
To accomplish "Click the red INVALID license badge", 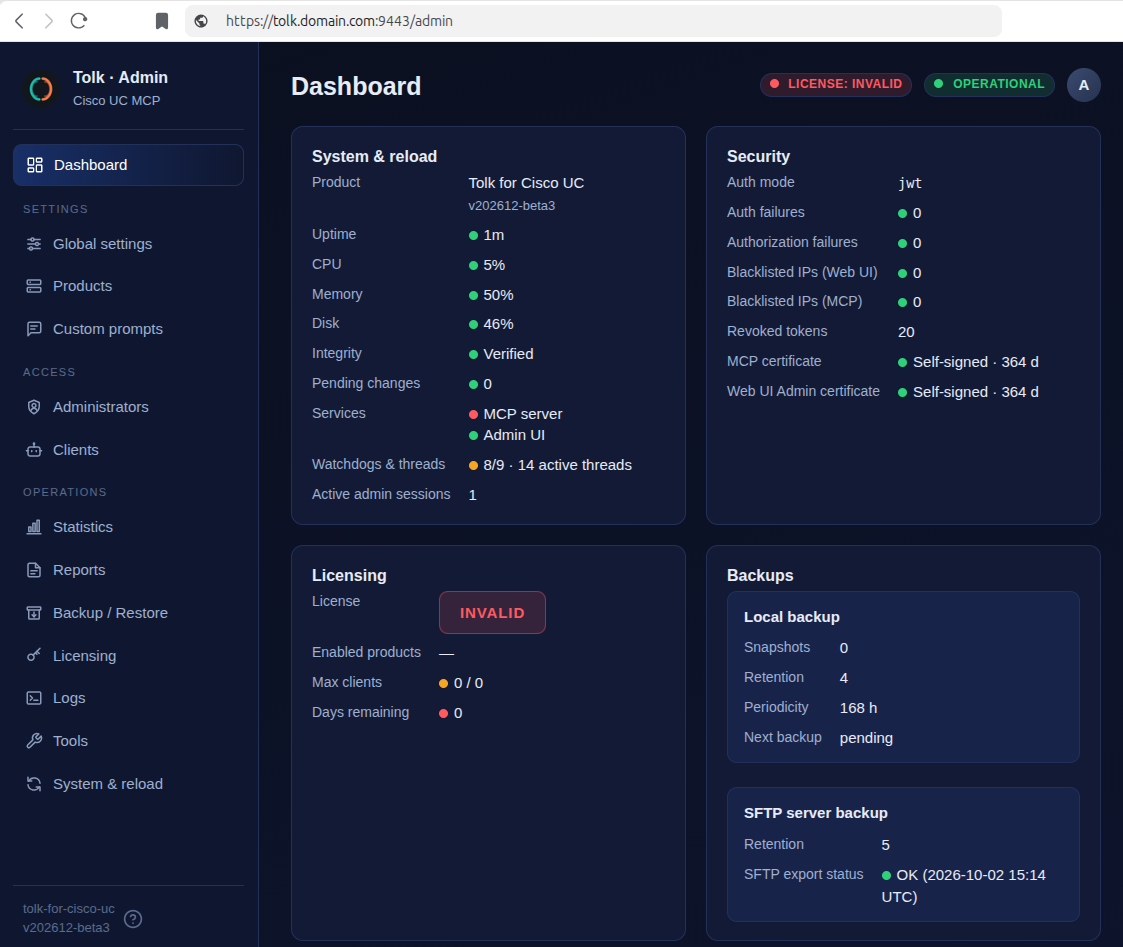I will (x=492, y=612).
